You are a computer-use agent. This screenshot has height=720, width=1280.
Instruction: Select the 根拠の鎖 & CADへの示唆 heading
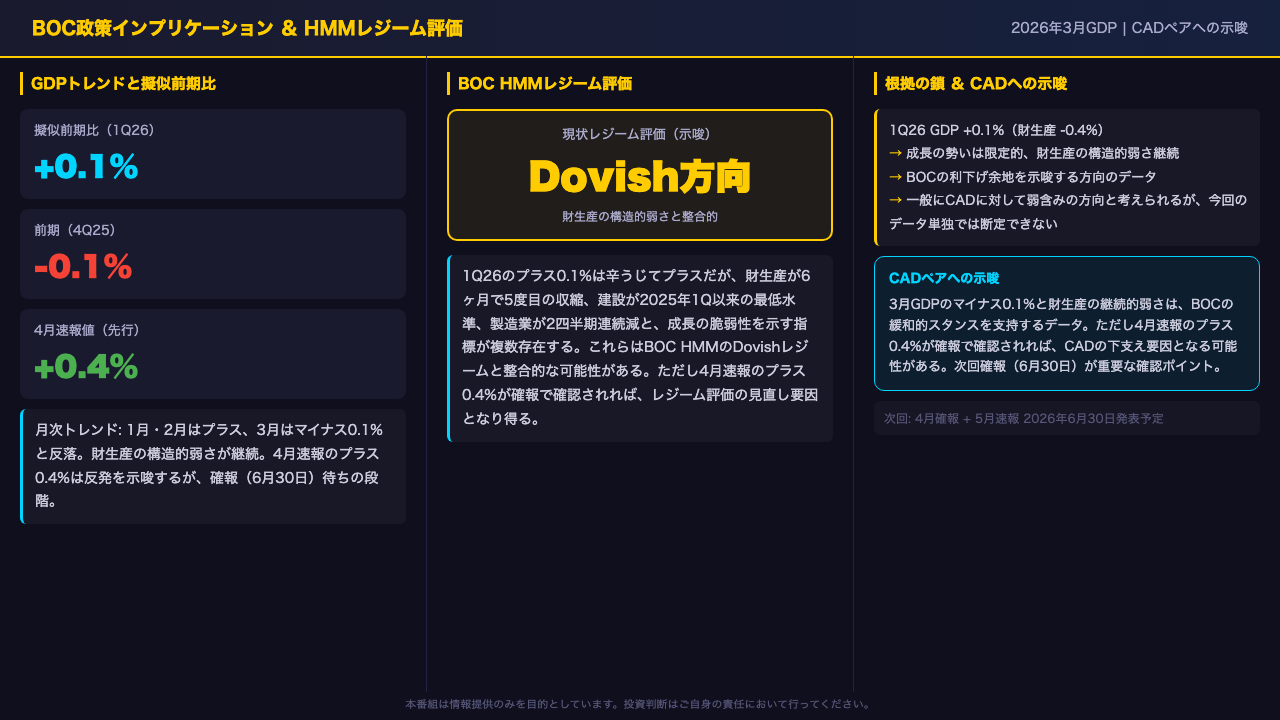[x=976, y=84]
